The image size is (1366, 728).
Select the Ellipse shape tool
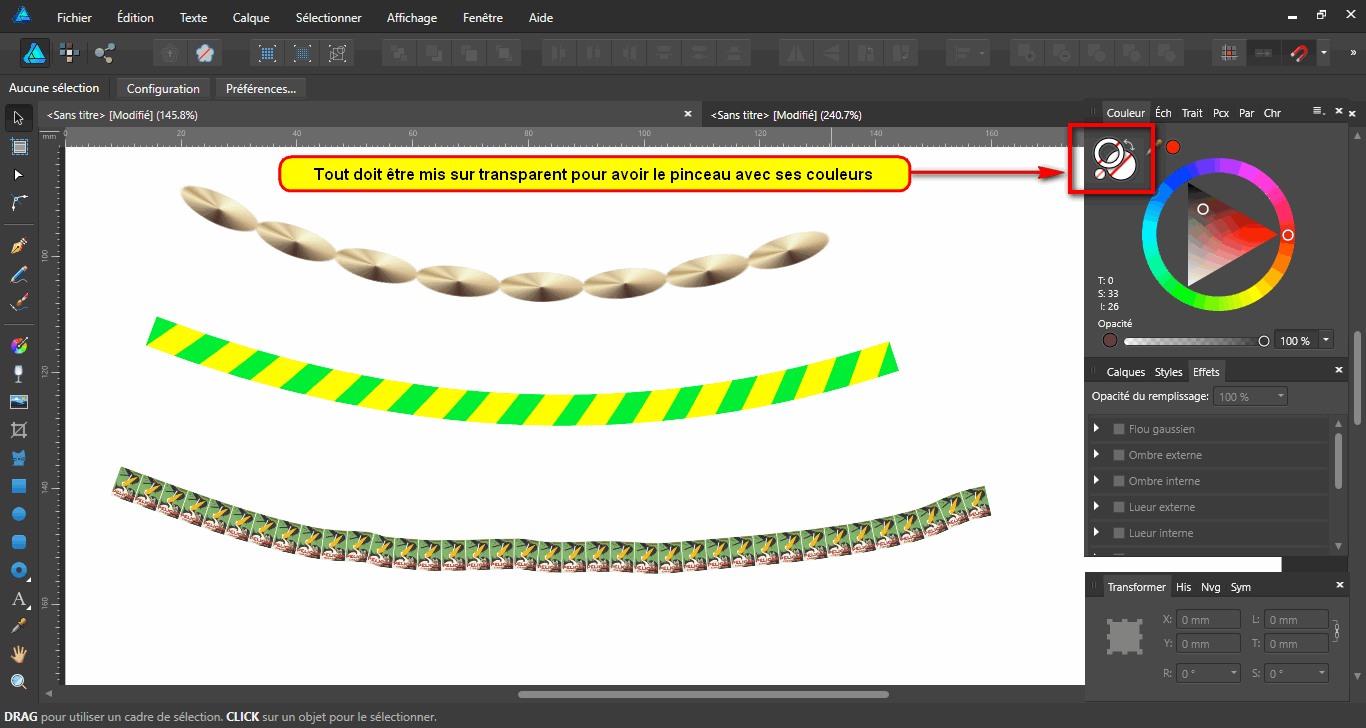point(18,514)
